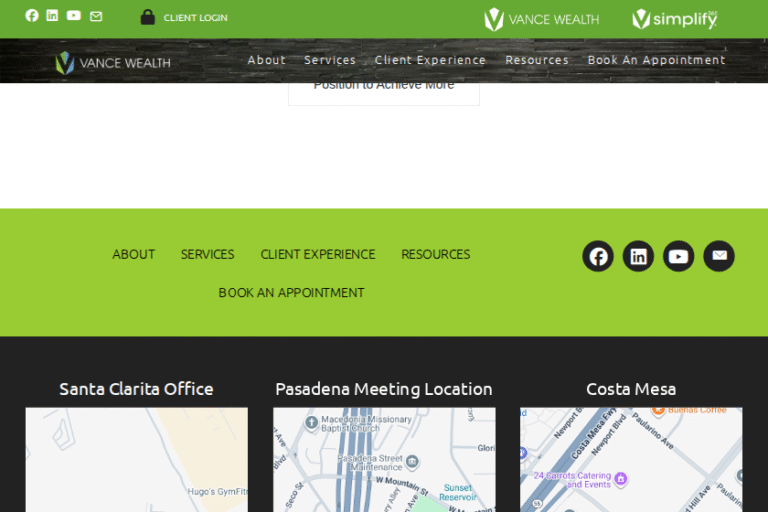The image size is (768, 512).
Task: Expand the Client Experience navigation menu
Action: (430, 60)
